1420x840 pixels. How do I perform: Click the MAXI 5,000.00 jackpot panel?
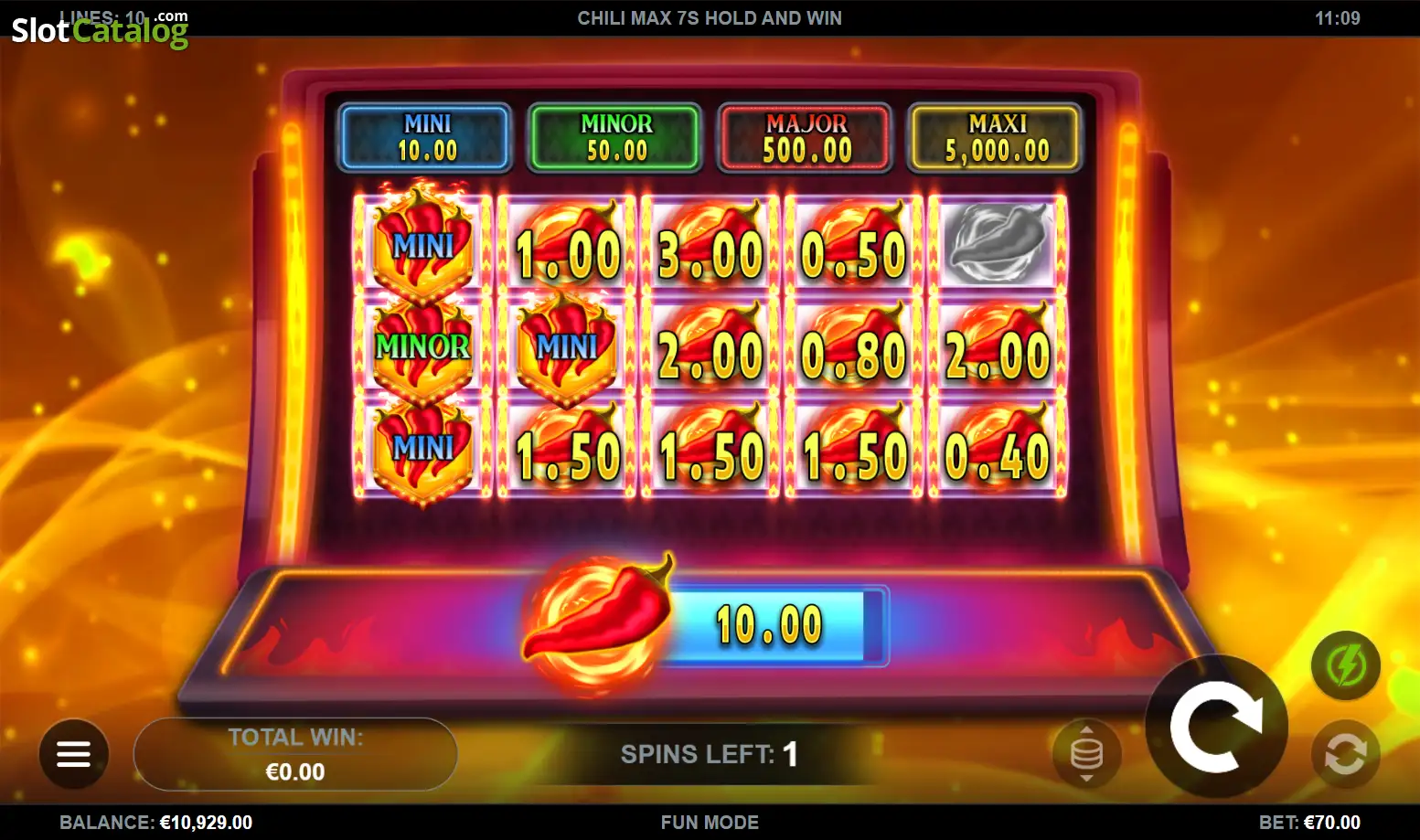point(997,137)
